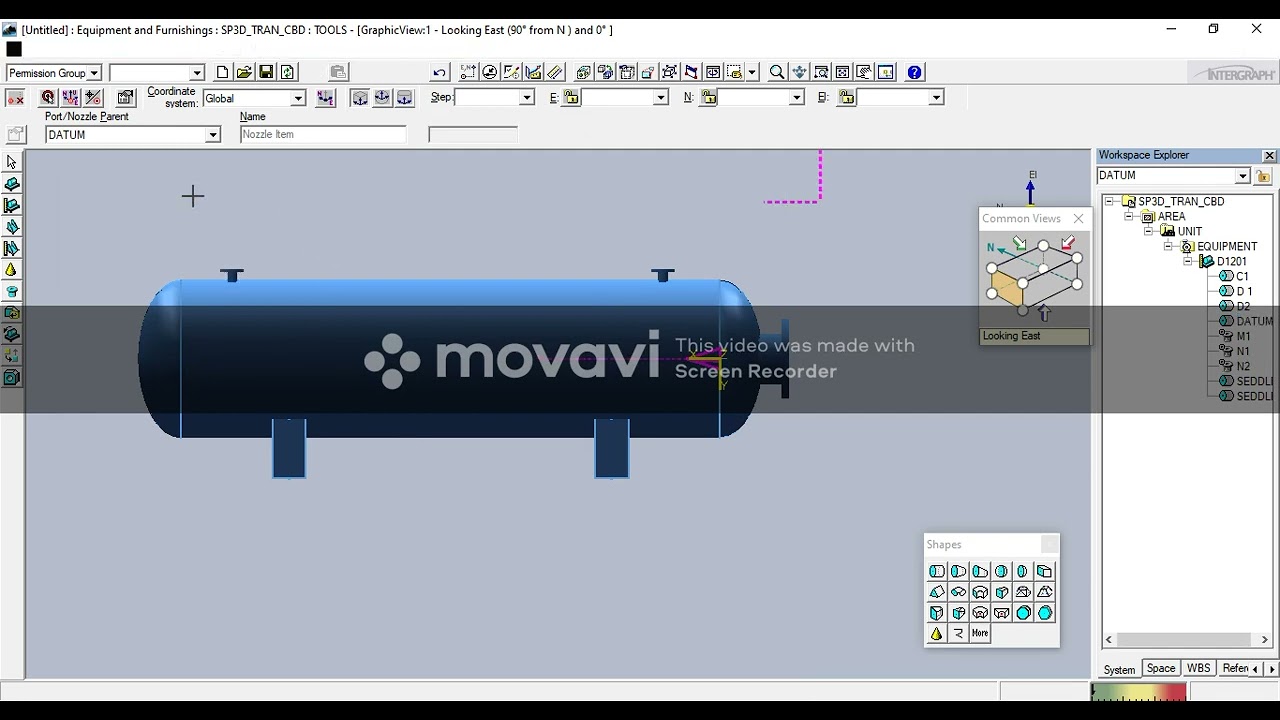Click the lock icon beside Workspace Explorer dropdown

pyautogui.click(x=1263, y=176)
